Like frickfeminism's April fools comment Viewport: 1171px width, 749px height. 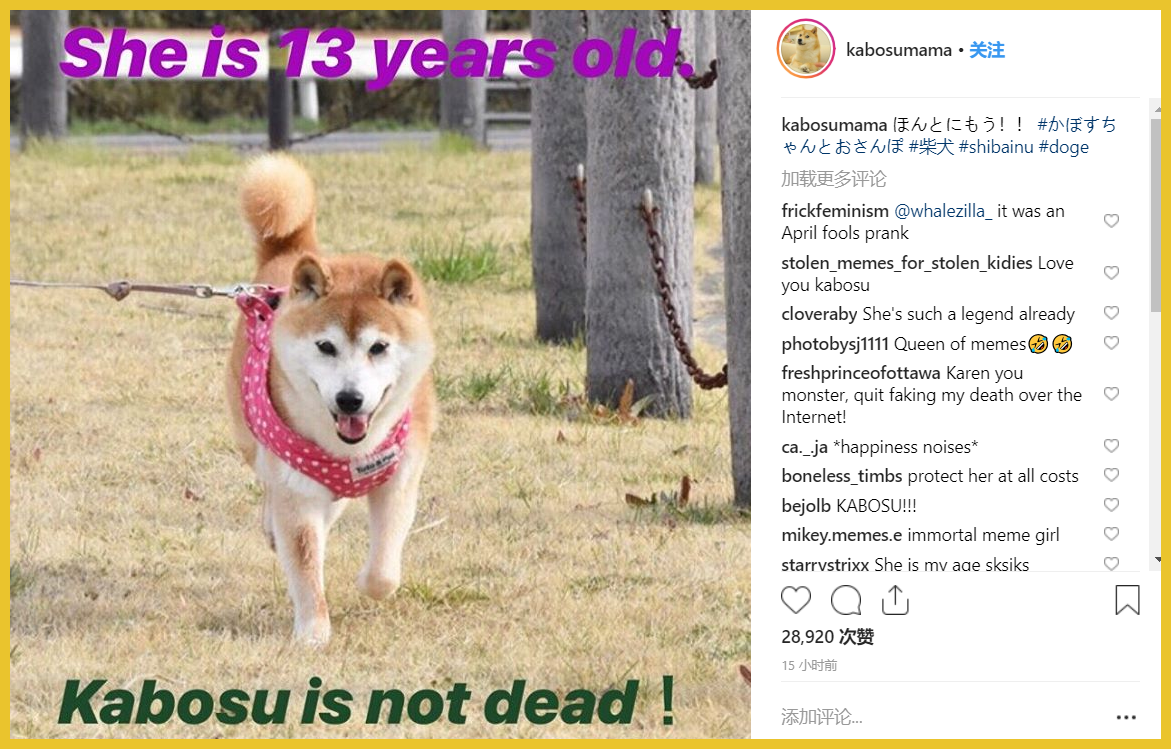pos(1111,220)
